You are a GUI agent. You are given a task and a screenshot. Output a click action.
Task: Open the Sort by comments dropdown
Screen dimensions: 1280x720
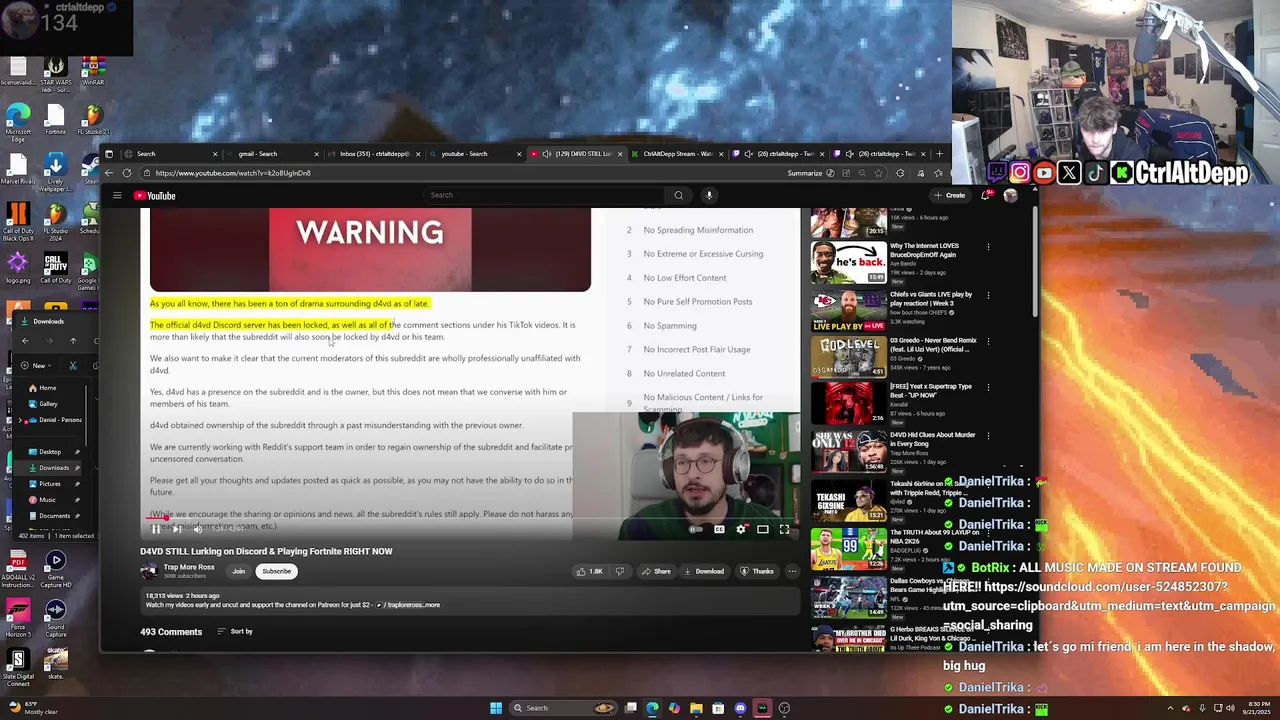pyautogui.click(x=235, y=632)
